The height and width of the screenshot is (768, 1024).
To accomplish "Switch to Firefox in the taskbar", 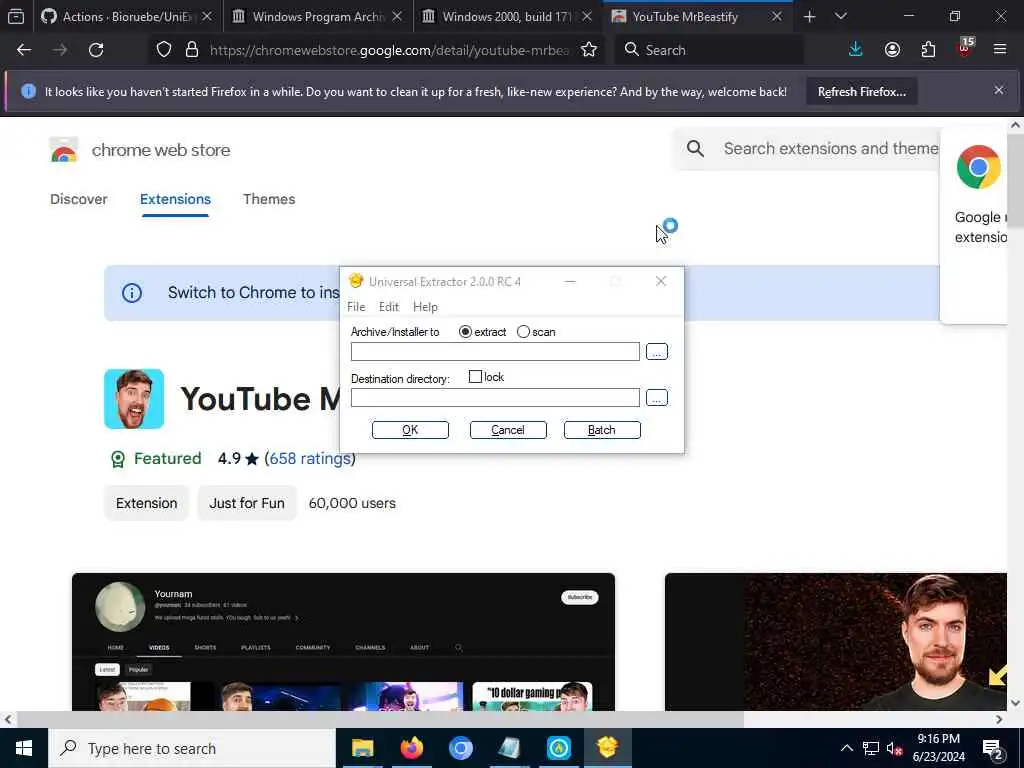I will [x=411, y=748].
